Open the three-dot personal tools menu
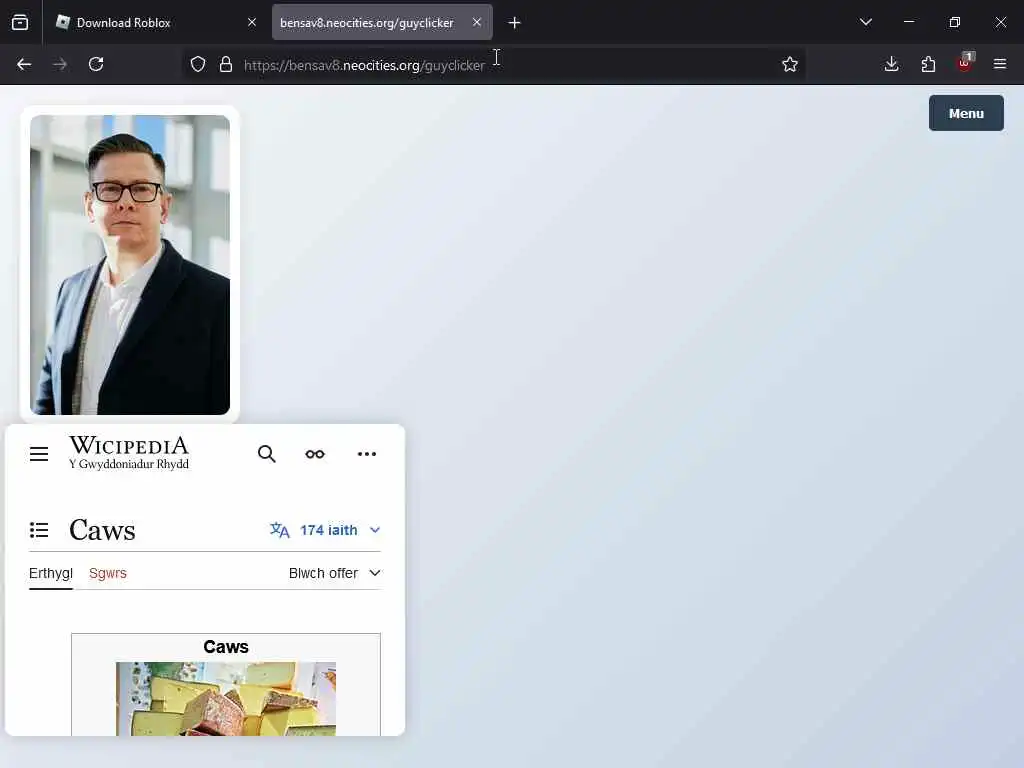1024x768 pixels. point(367,454)
